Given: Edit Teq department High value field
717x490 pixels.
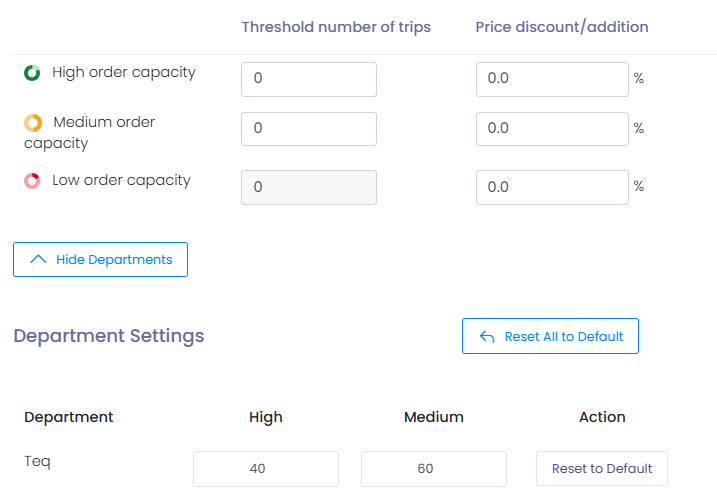Looking at the screenshot, I should 266,468.
